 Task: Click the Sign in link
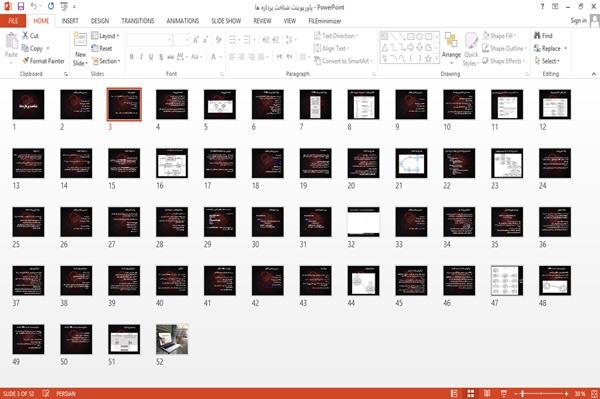click(578, 21)
